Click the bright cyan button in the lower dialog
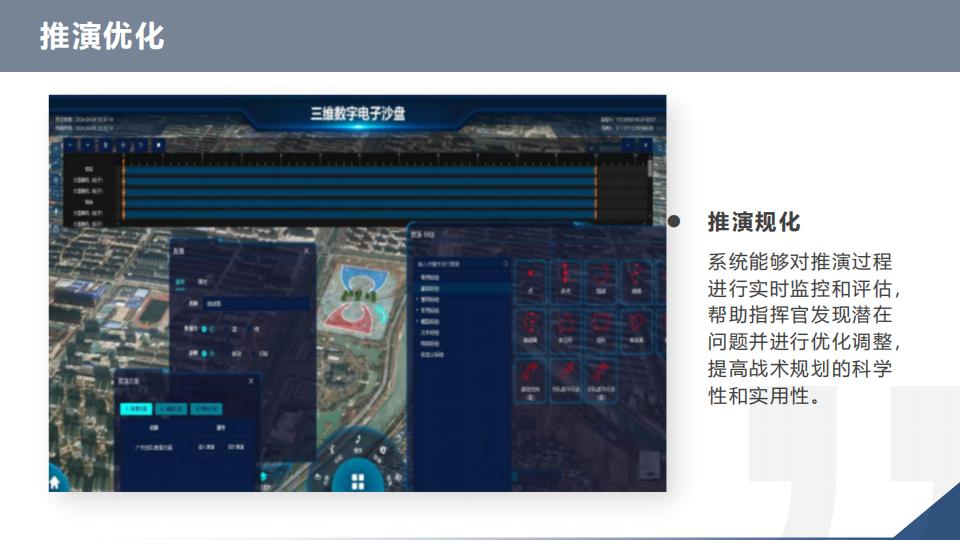The width and height of the screenshot is (960, 540). [x=136, y=408]
